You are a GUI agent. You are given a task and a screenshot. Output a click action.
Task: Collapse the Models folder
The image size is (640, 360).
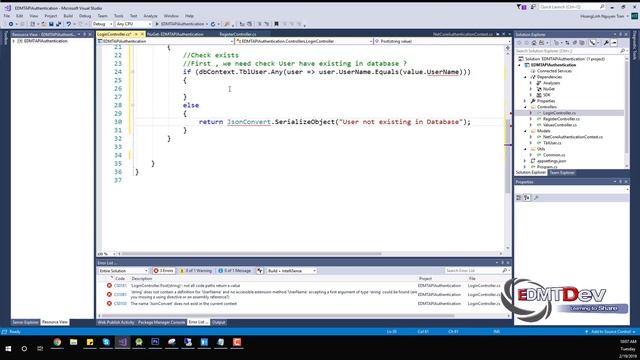pos(526,131)
